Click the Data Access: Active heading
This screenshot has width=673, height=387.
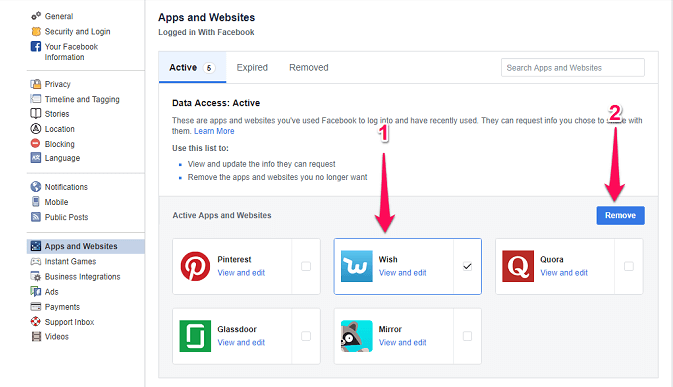216,103
